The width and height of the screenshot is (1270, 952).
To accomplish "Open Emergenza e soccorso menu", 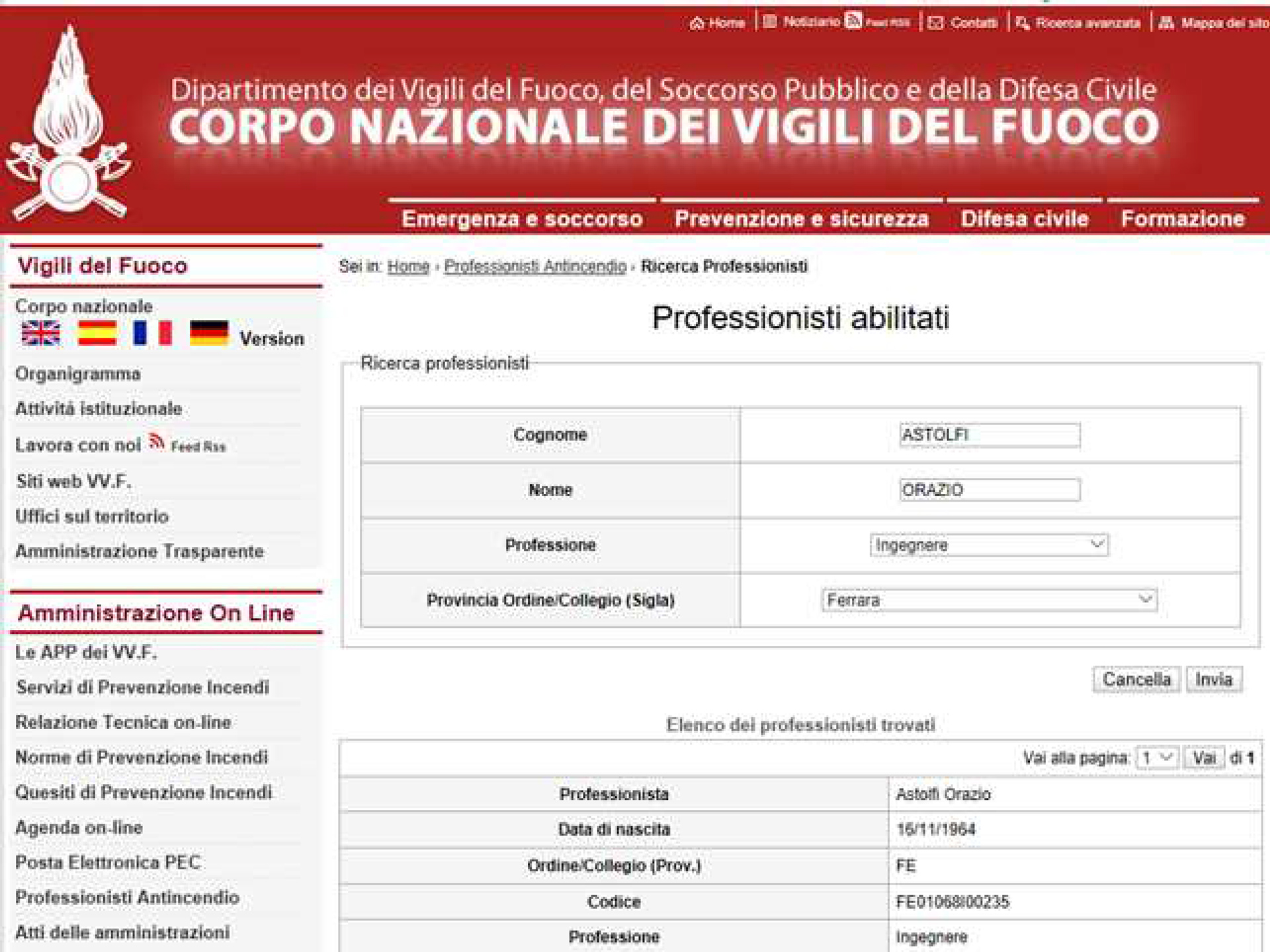I will [522, 218].
